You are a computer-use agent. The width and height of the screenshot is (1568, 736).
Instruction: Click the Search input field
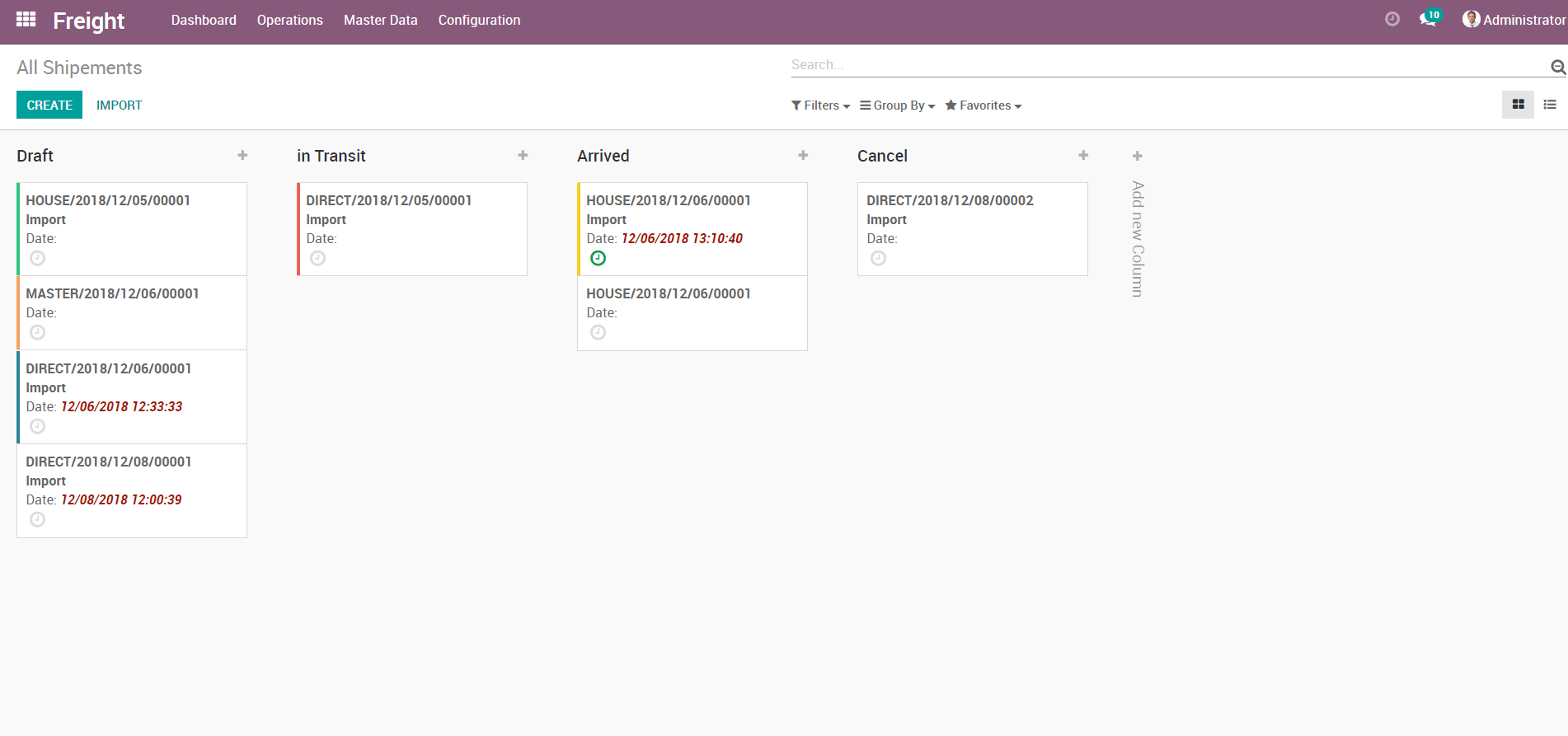(1167, 65)
